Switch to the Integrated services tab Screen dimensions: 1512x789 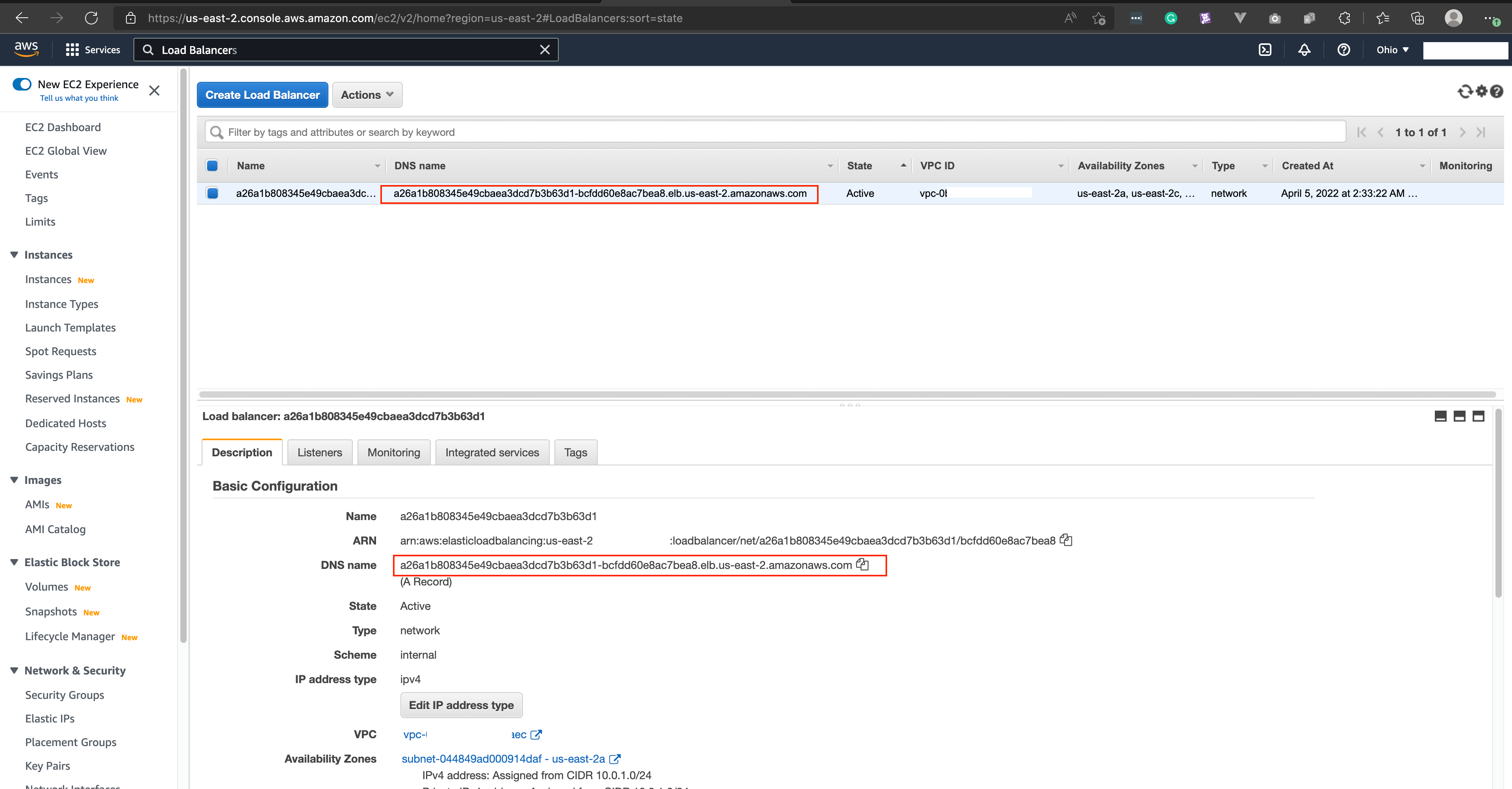(493, 453)
